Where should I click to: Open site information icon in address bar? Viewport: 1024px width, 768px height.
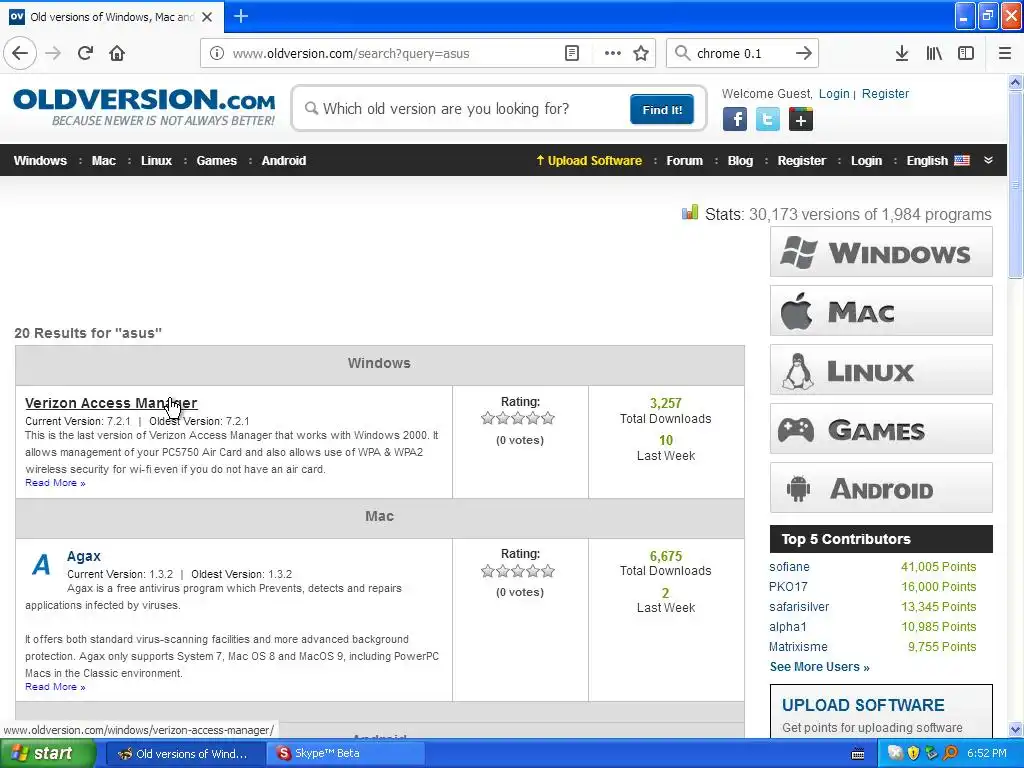tap(217, 54)
